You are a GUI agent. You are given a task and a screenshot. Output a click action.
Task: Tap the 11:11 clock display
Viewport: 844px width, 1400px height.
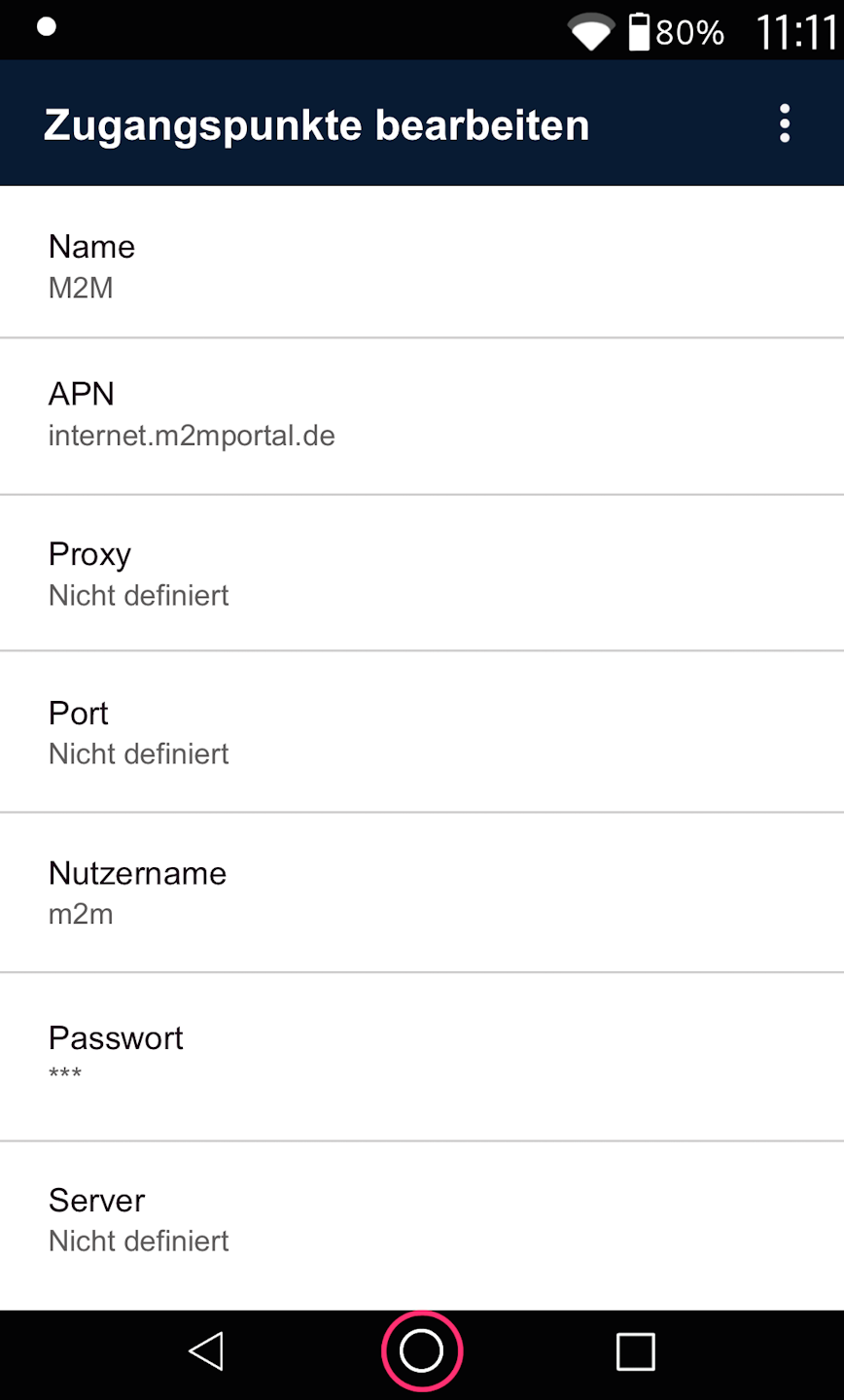(x=795, y=32)
